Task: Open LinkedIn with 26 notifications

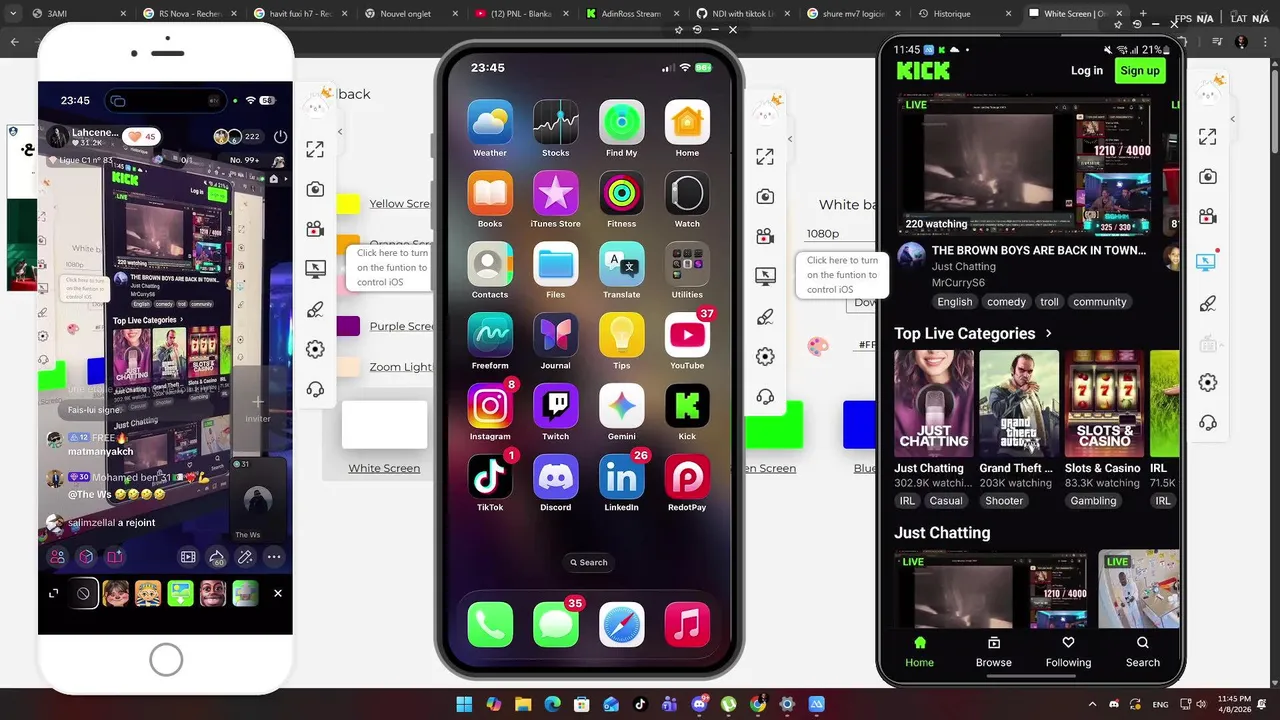Action: click(622, 477)
